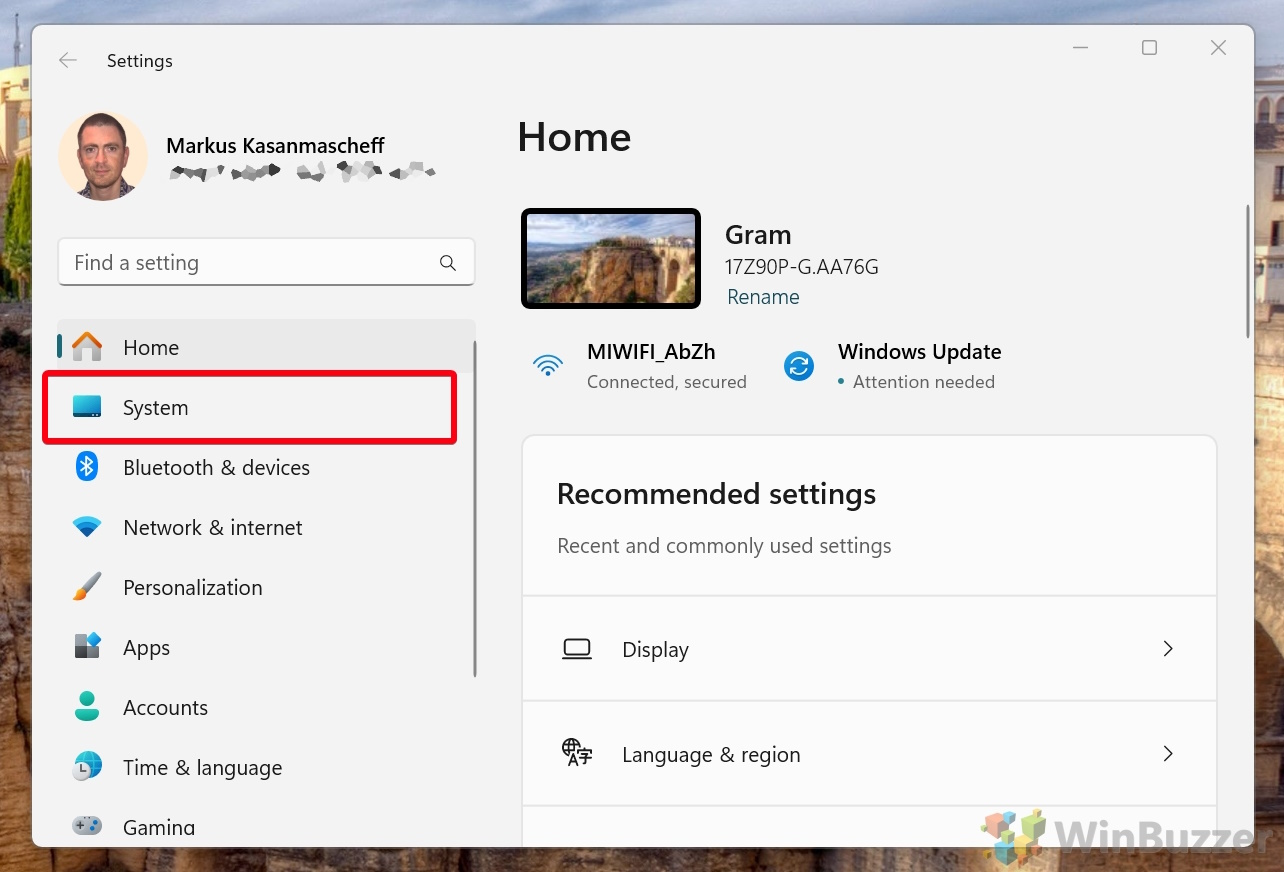Maximize the Settings window
This screenshot has height=872, width=1284.
pos(1150,48)
